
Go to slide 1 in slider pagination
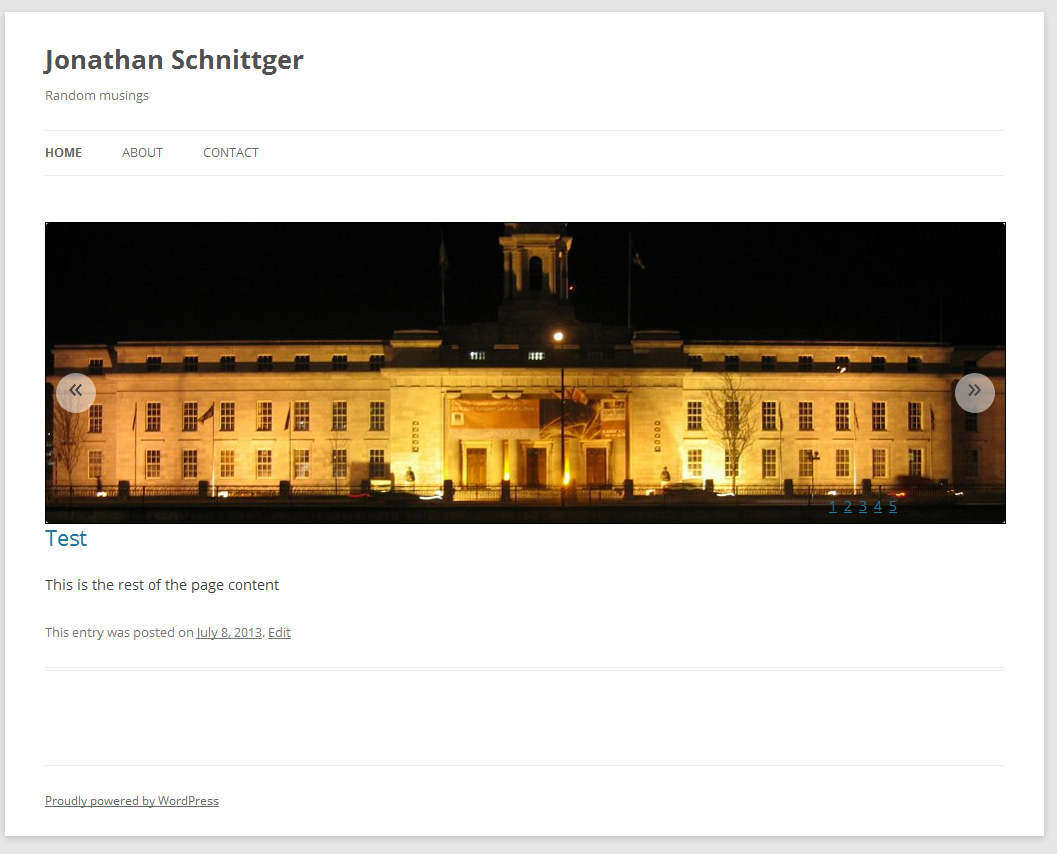pos(833,506)
